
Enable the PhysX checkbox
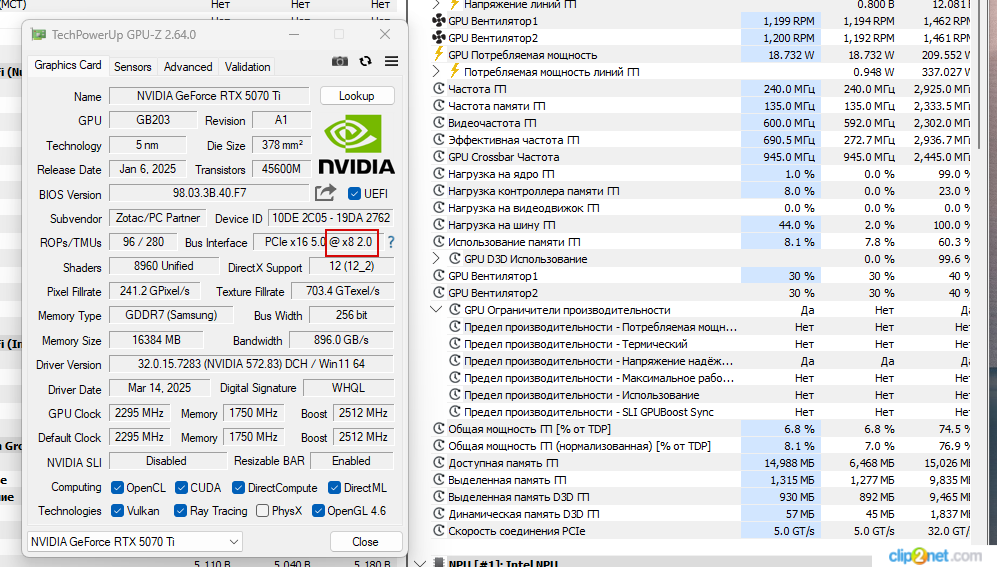(x=262, y=510)
